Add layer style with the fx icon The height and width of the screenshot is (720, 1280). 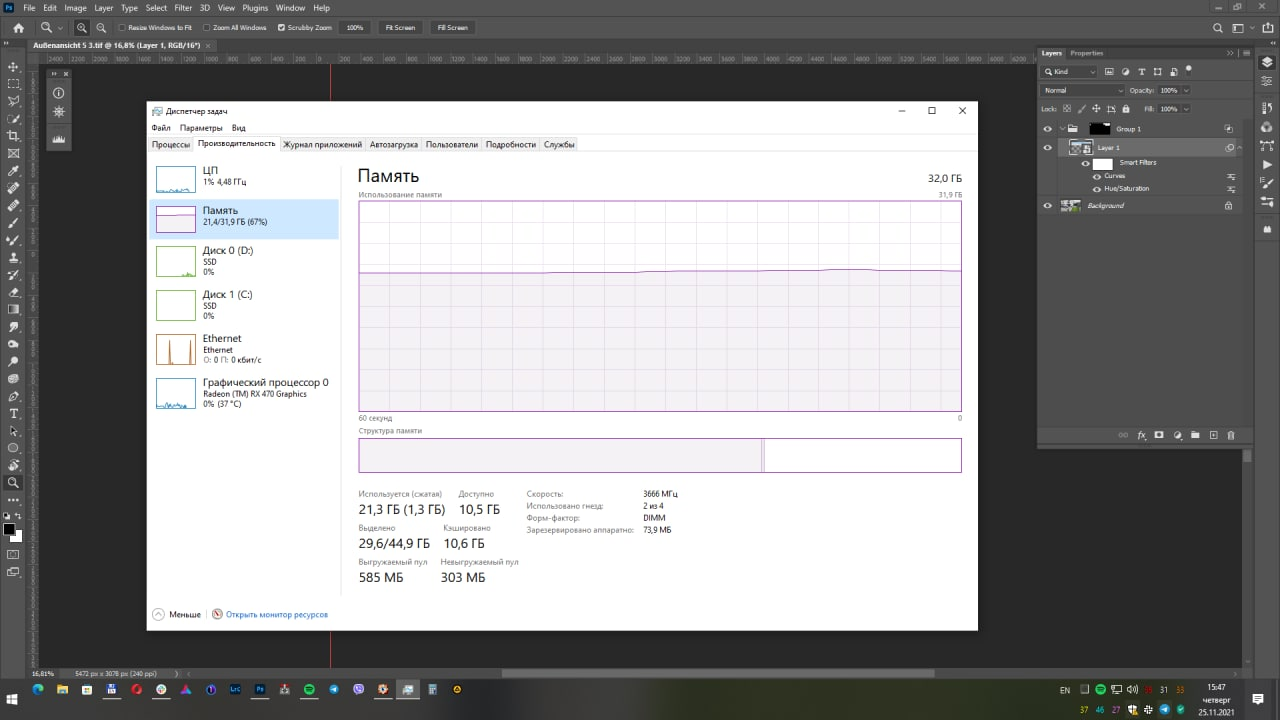tap(1141, 435)
